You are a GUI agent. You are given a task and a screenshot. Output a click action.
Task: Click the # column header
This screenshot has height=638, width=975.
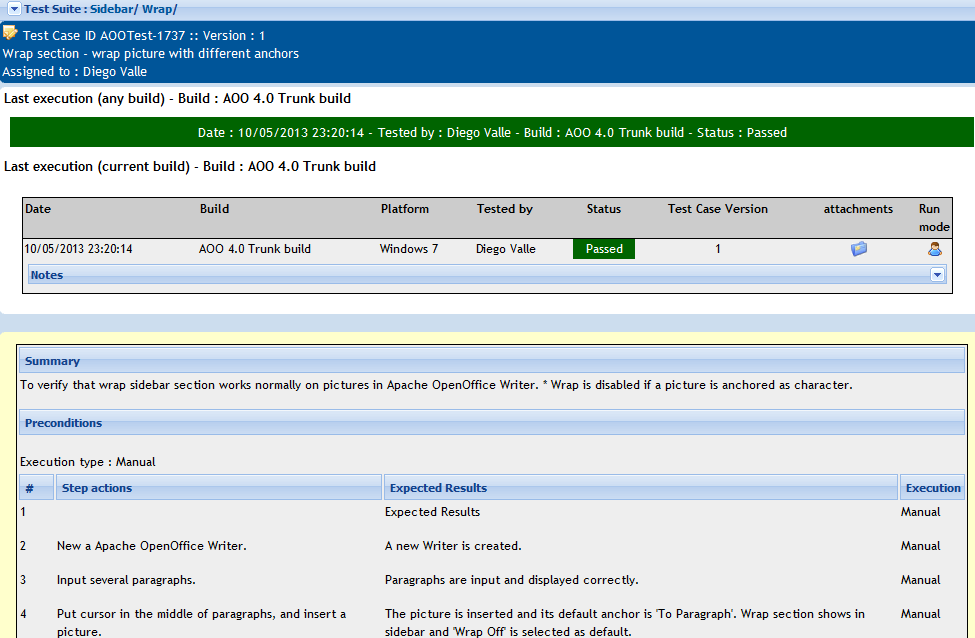(x=36, y=488)
